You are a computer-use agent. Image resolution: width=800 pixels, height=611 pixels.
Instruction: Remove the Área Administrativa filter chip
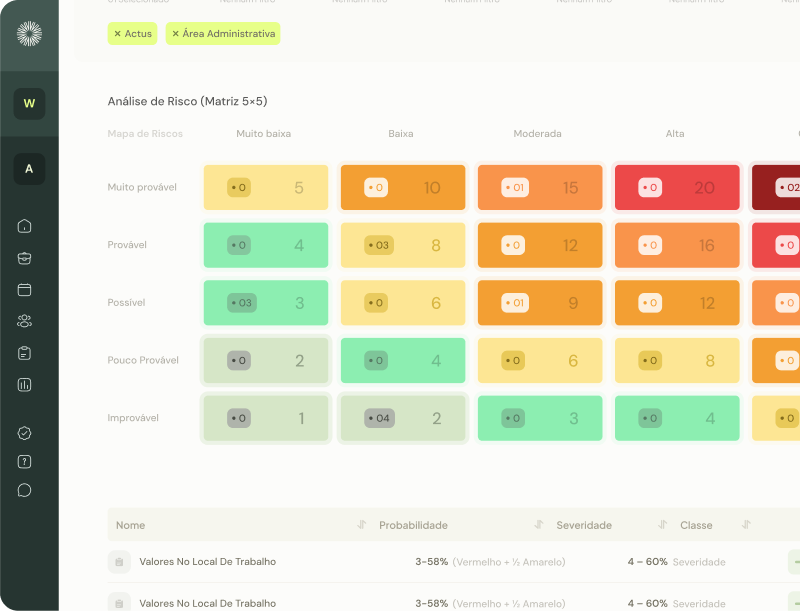click(x=176, y=34)
